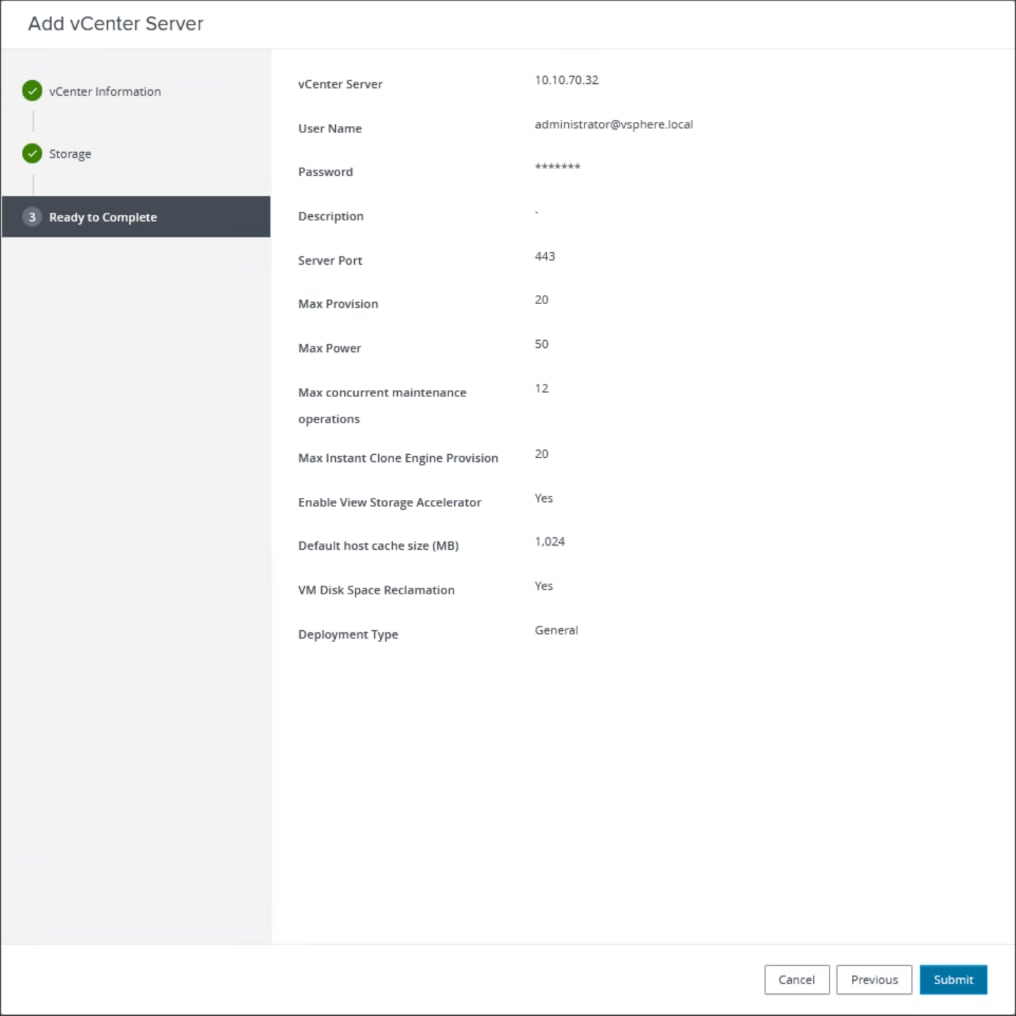Click the Previous button

pyautogui.click(x=874, y=980)
